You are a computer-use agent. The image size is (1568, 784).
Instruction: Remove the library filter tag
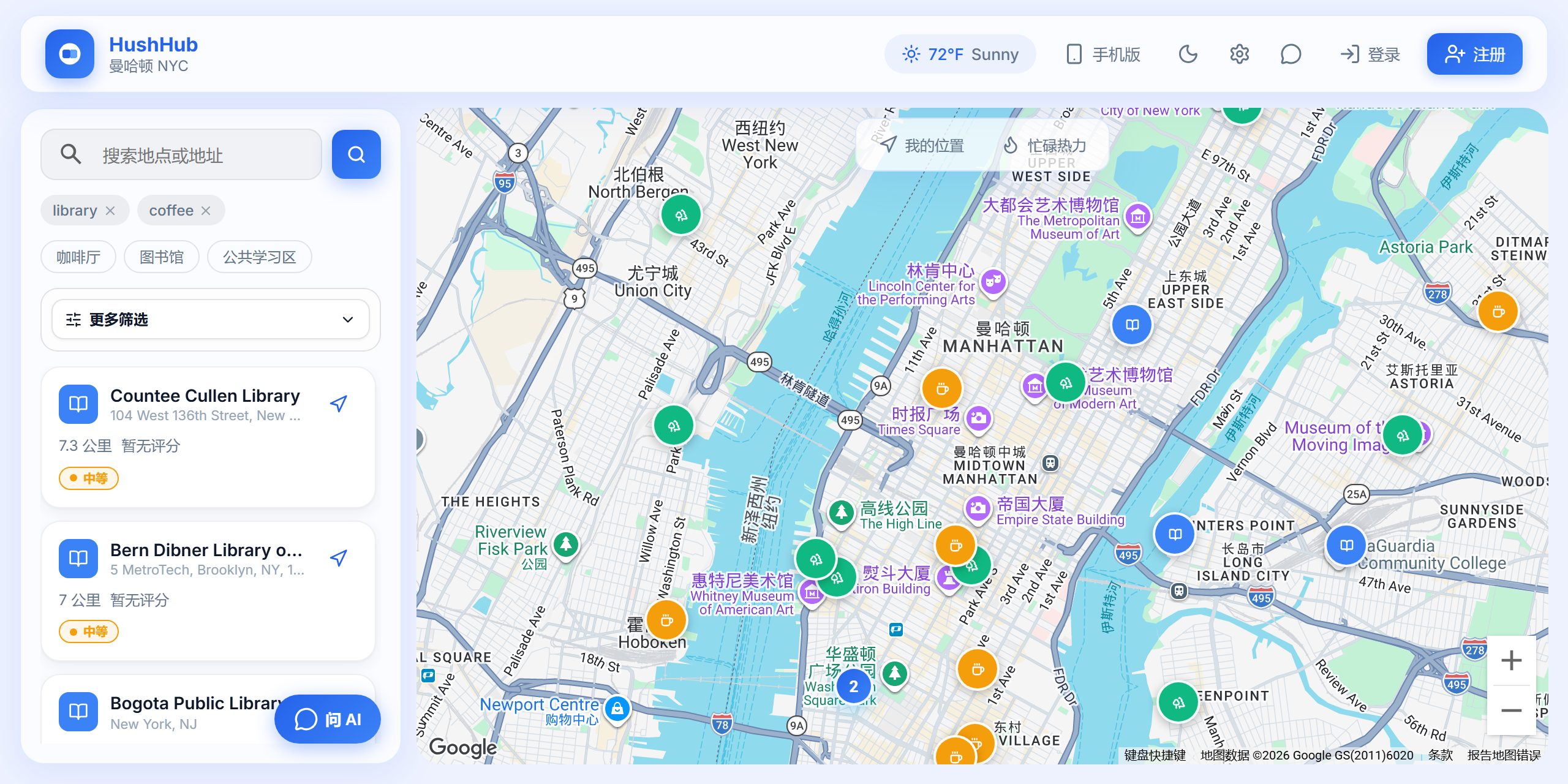pos(110,211)
